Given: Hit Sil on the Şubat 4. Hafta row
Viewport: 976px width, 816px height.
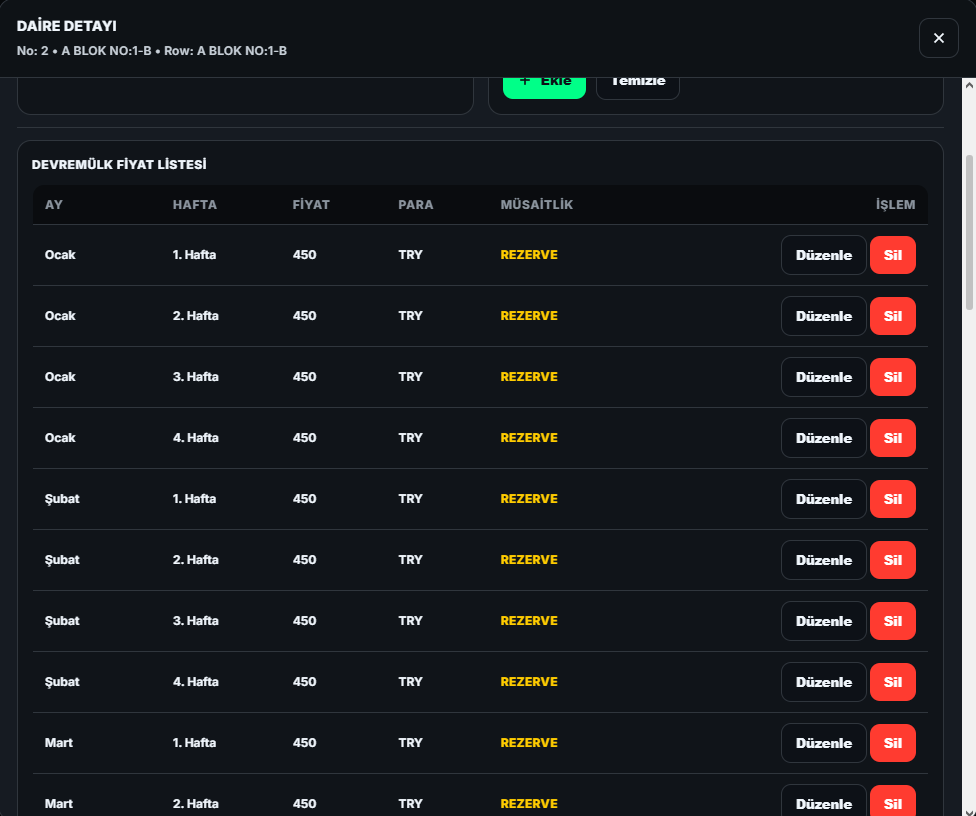Looking at the screenshot, I should pos(892,682).
